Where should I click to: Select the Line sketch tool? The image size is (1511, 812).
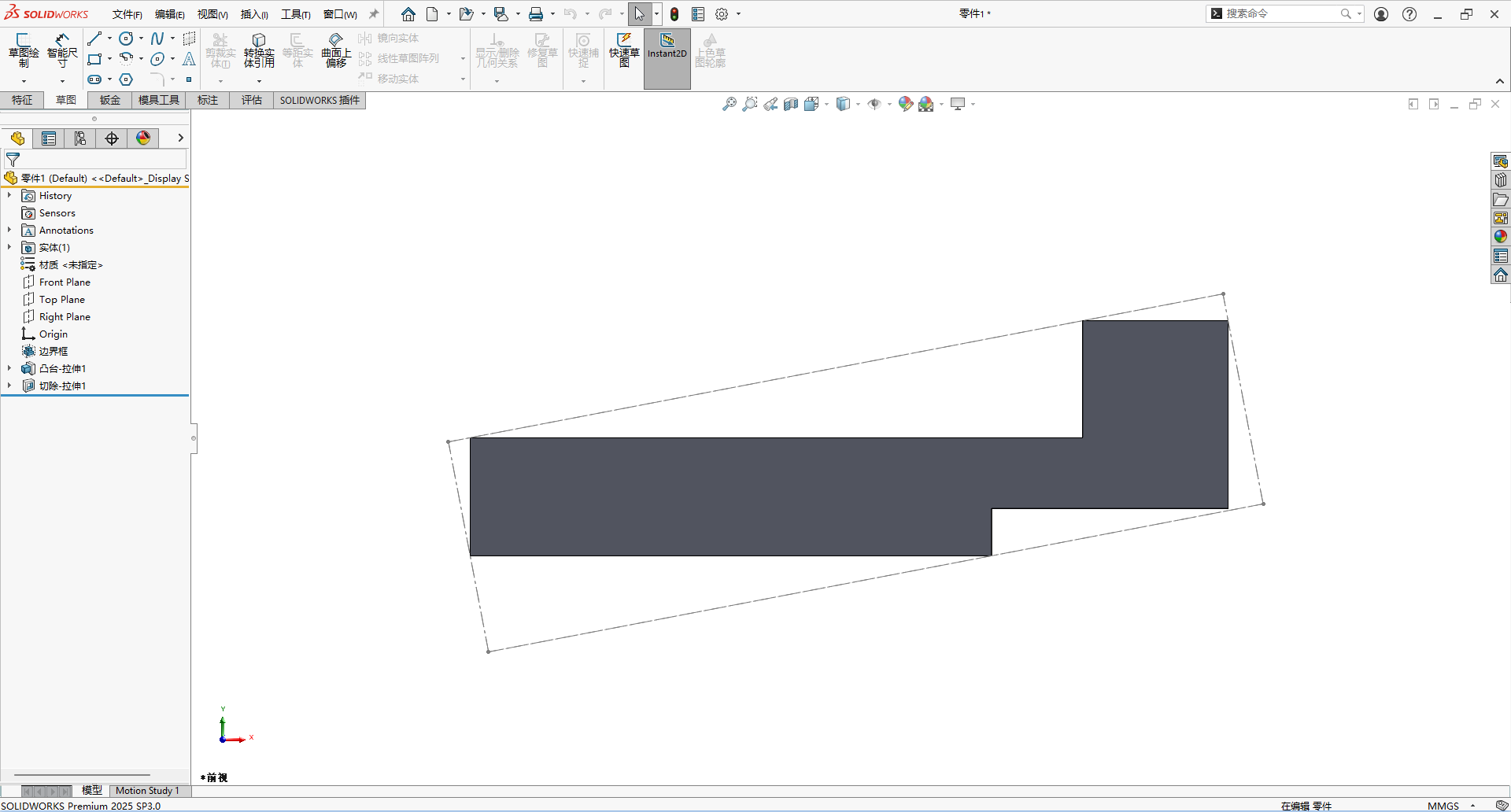click(94, 39)
